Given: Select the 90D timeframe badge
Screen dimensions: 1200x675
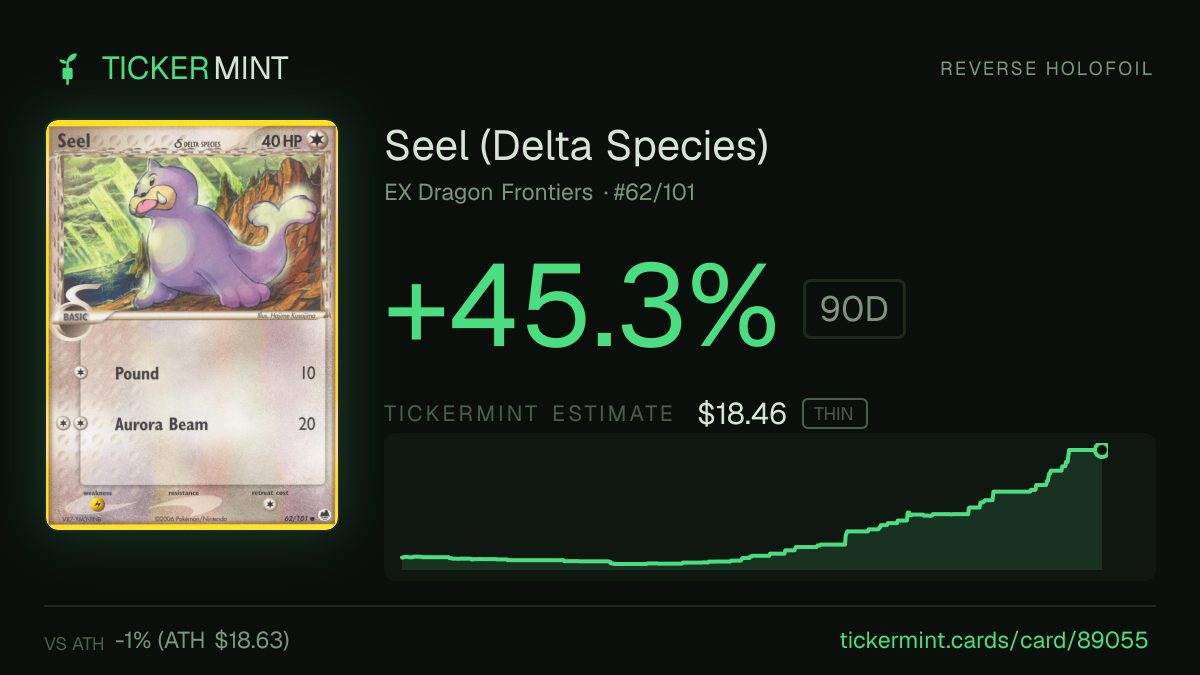Looking at the screenshot, I should (x=854, y=309).
